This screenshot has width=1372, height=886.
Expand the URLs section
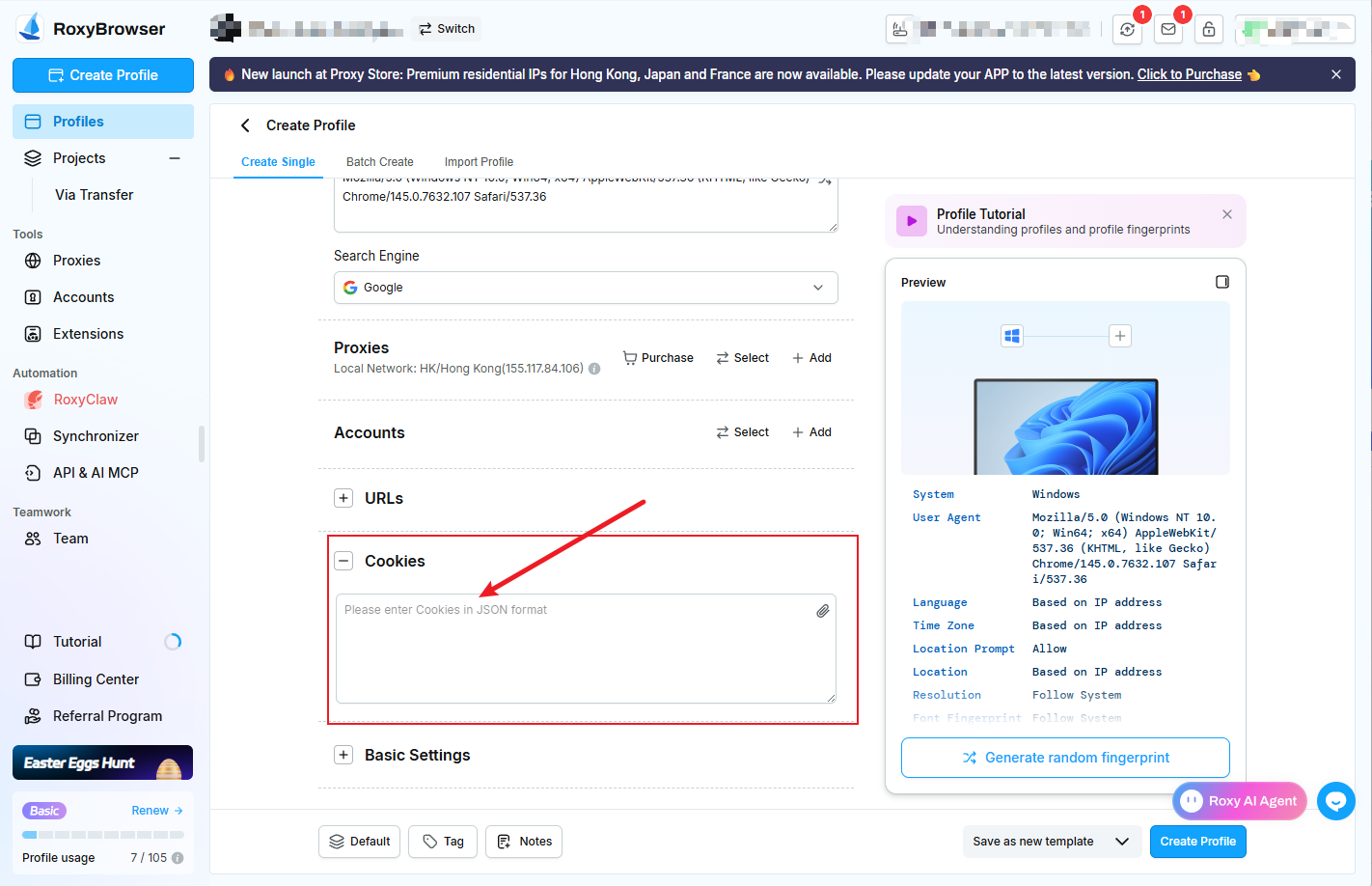click(343, 498)
